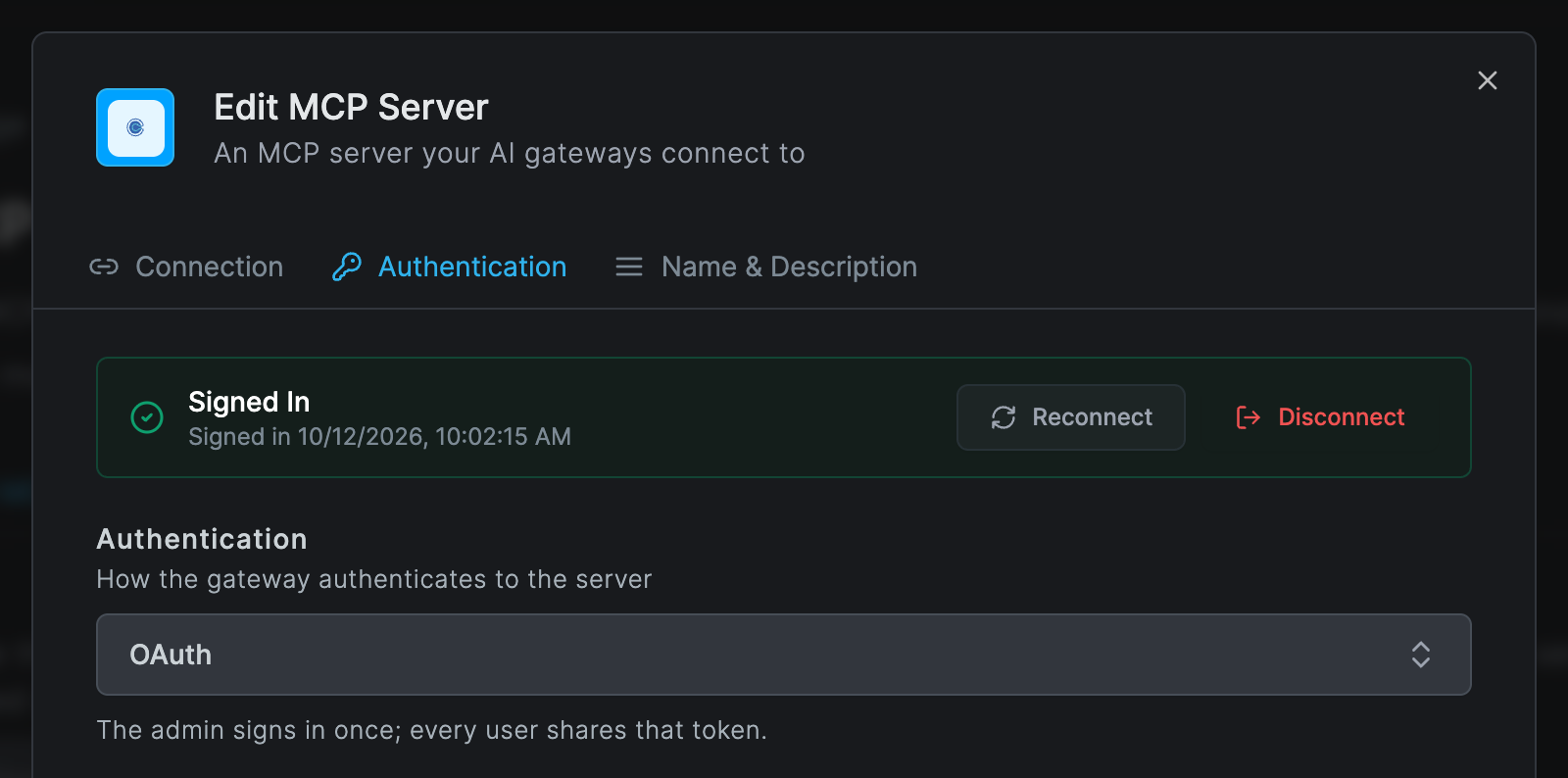Click the MCP server blue logo icon
Screen dimensions: 1568x778
(x=135, y=127)
